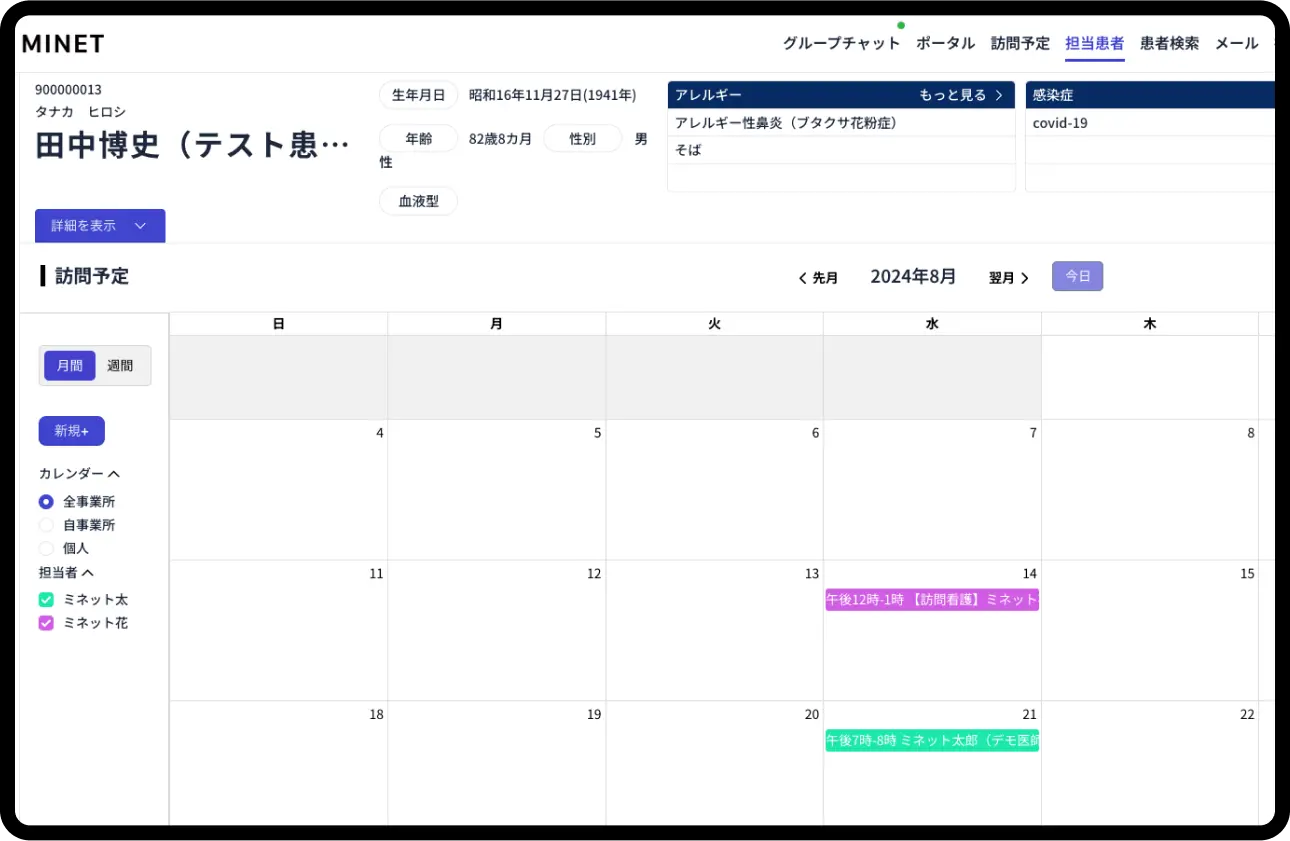This screenshot has width=1290, height=841.
Task: Switch to 週間 view
Action: [120, 366]
